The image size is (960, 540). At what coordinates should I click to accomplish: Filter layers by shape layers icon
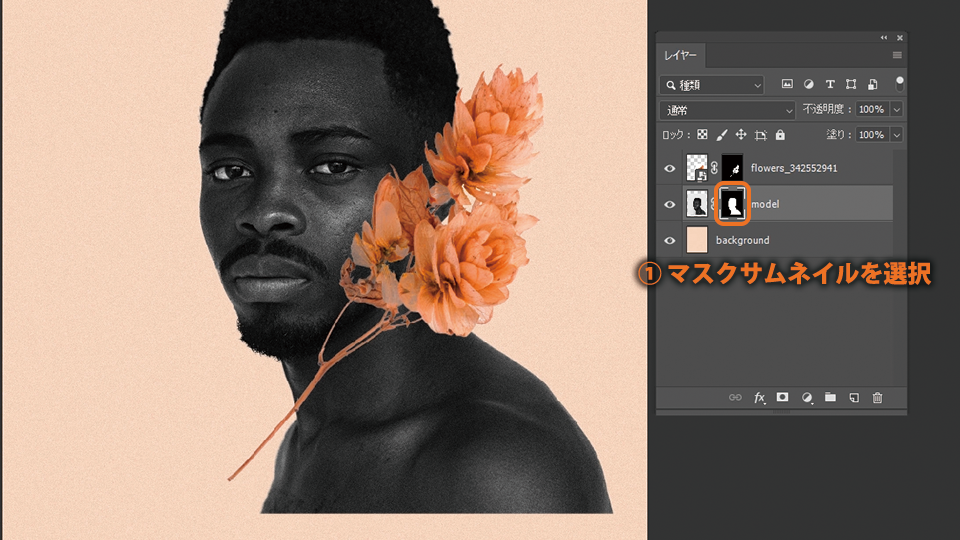coord(851,84)
